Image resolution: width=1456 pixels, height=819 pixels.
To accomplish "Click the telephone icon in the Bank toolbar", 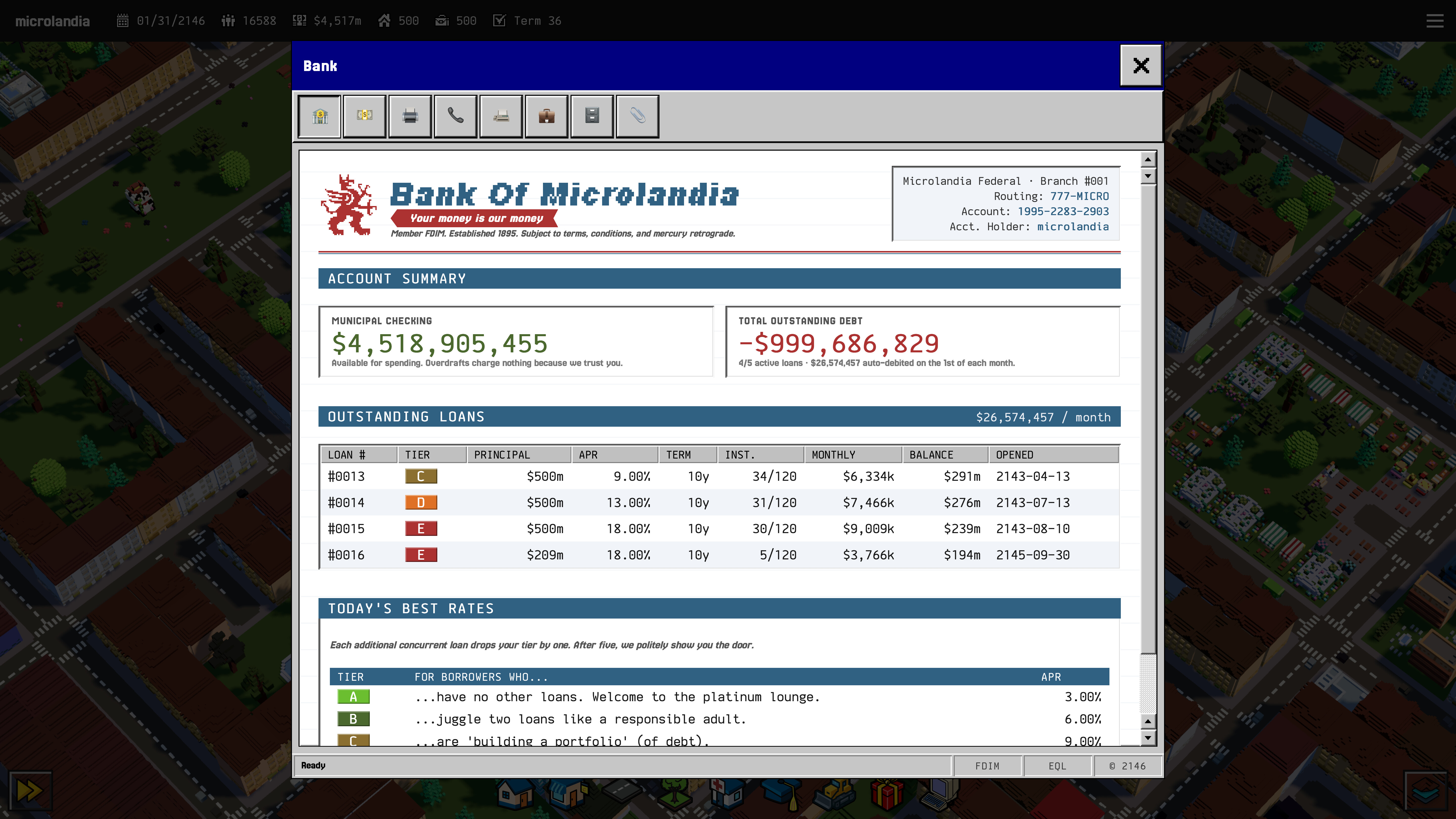I will (456, 117).
